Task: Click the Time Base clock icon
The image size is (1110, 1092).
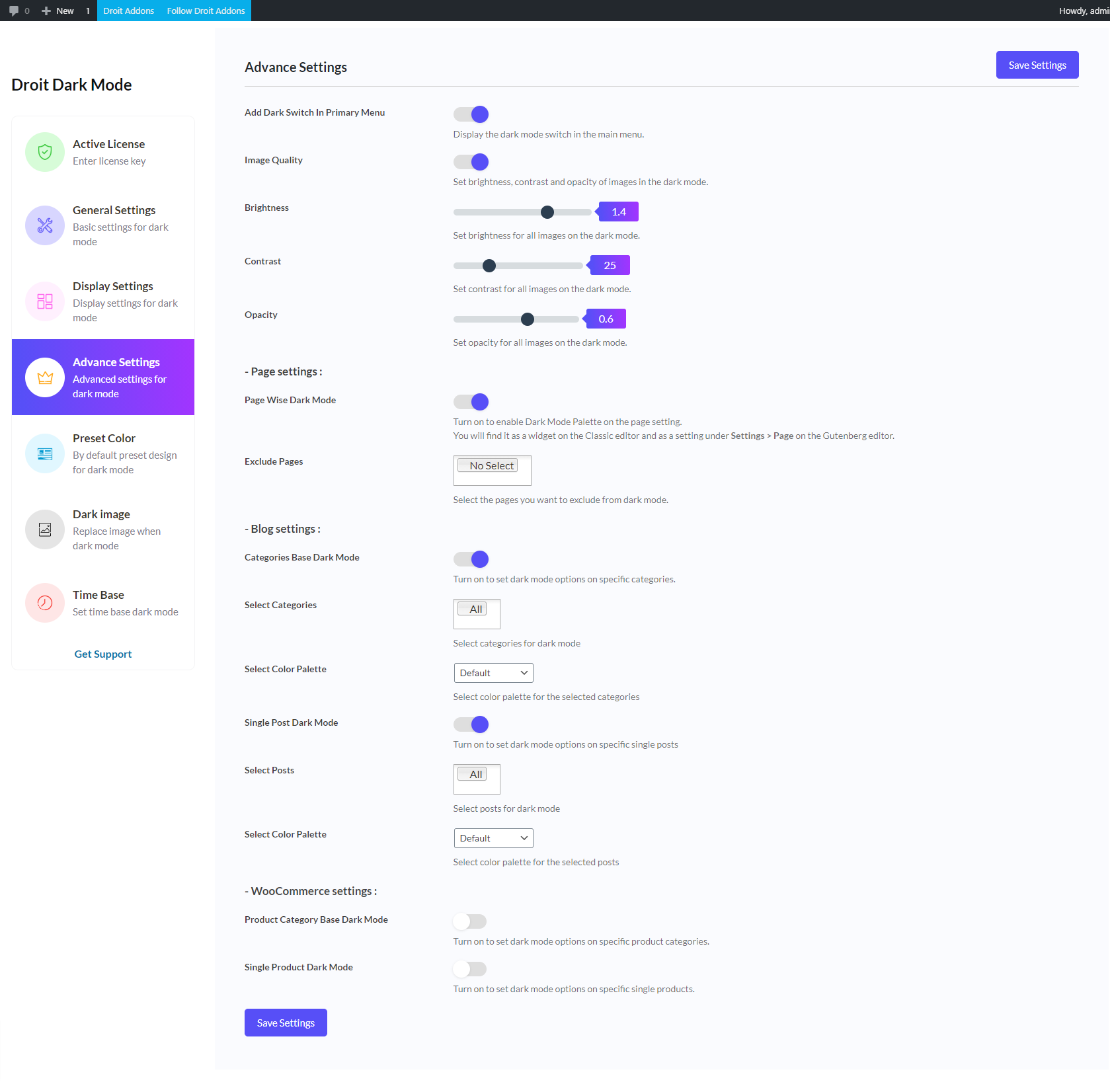Action: [45, 603]
